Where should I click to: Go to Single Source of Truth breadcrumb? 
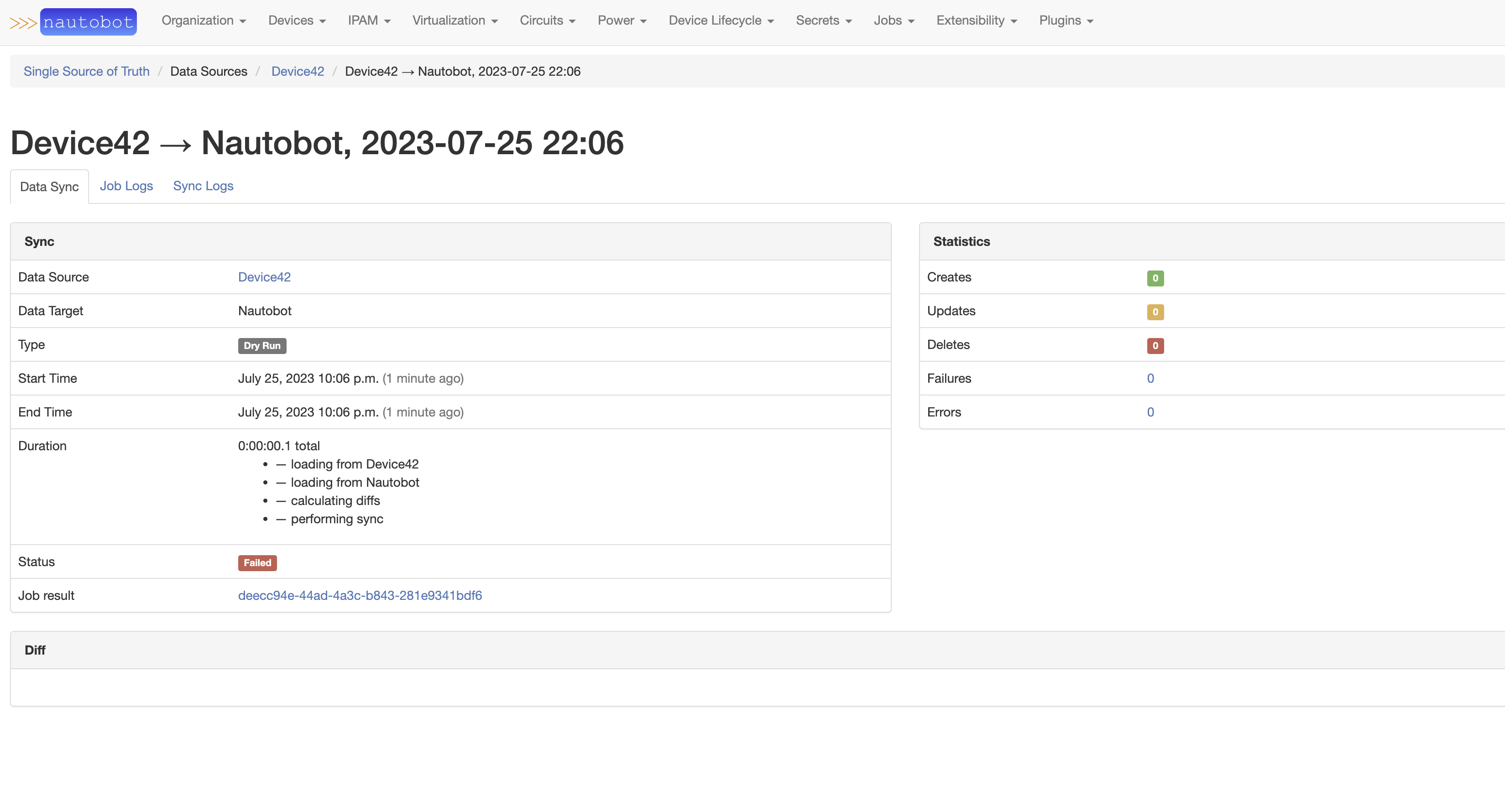(x=86, y=71)
